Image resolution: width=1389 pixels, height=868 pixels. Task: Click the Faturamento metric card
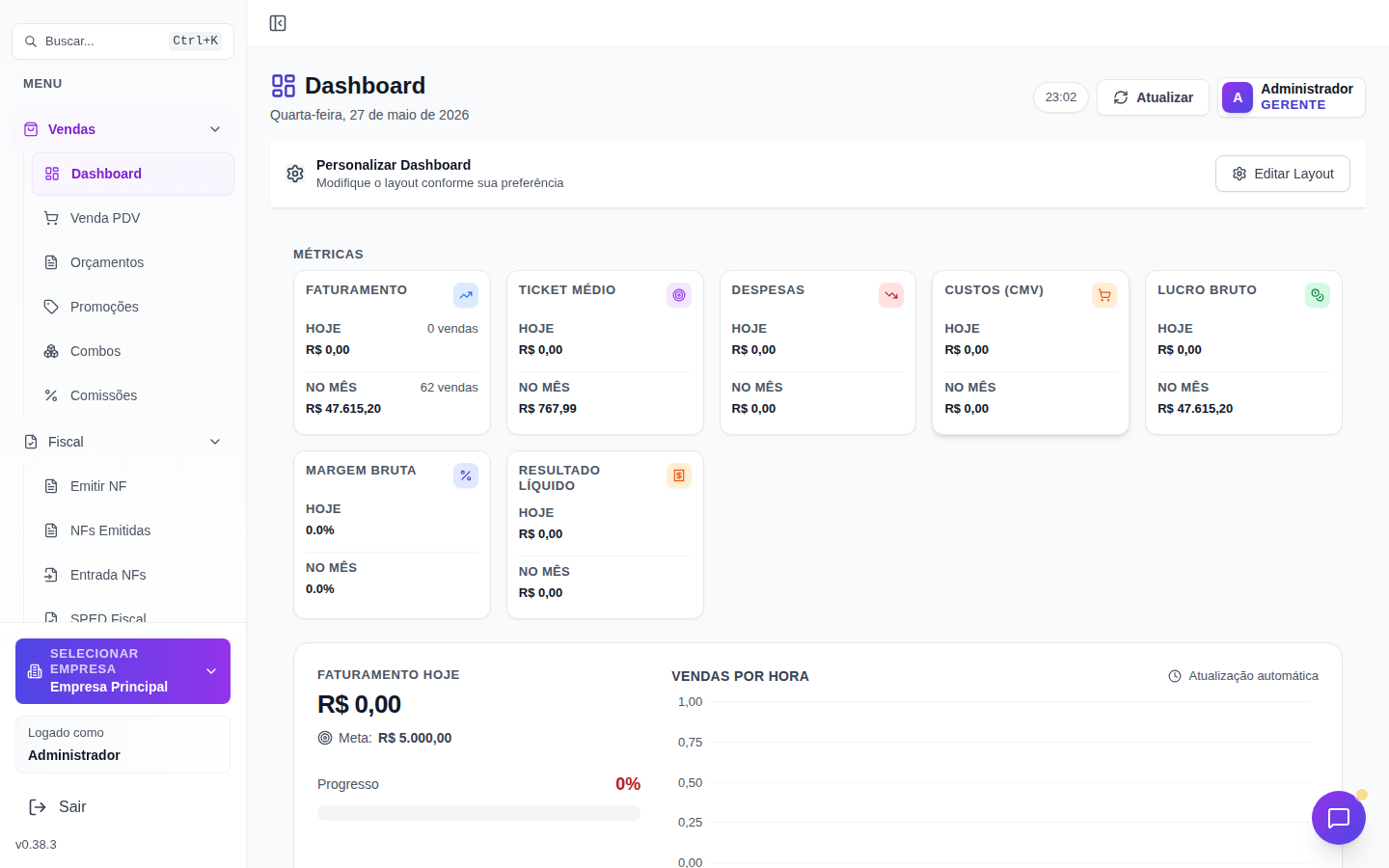[x=392, y=353]
